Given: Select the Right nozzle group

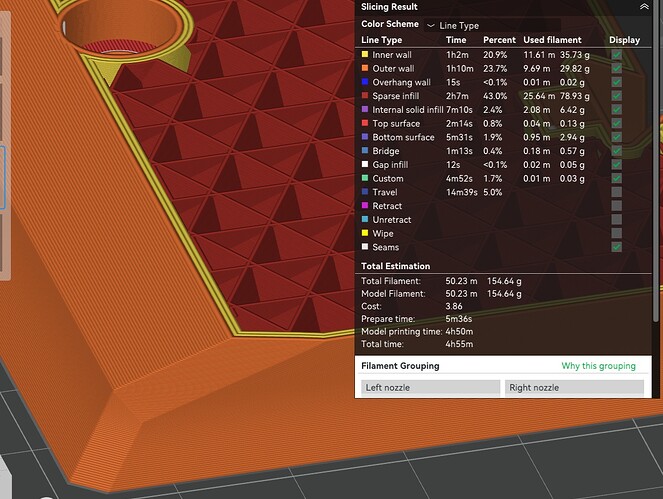Looking at the screenshot, I should pyautogui.click(x=574, y=387).
